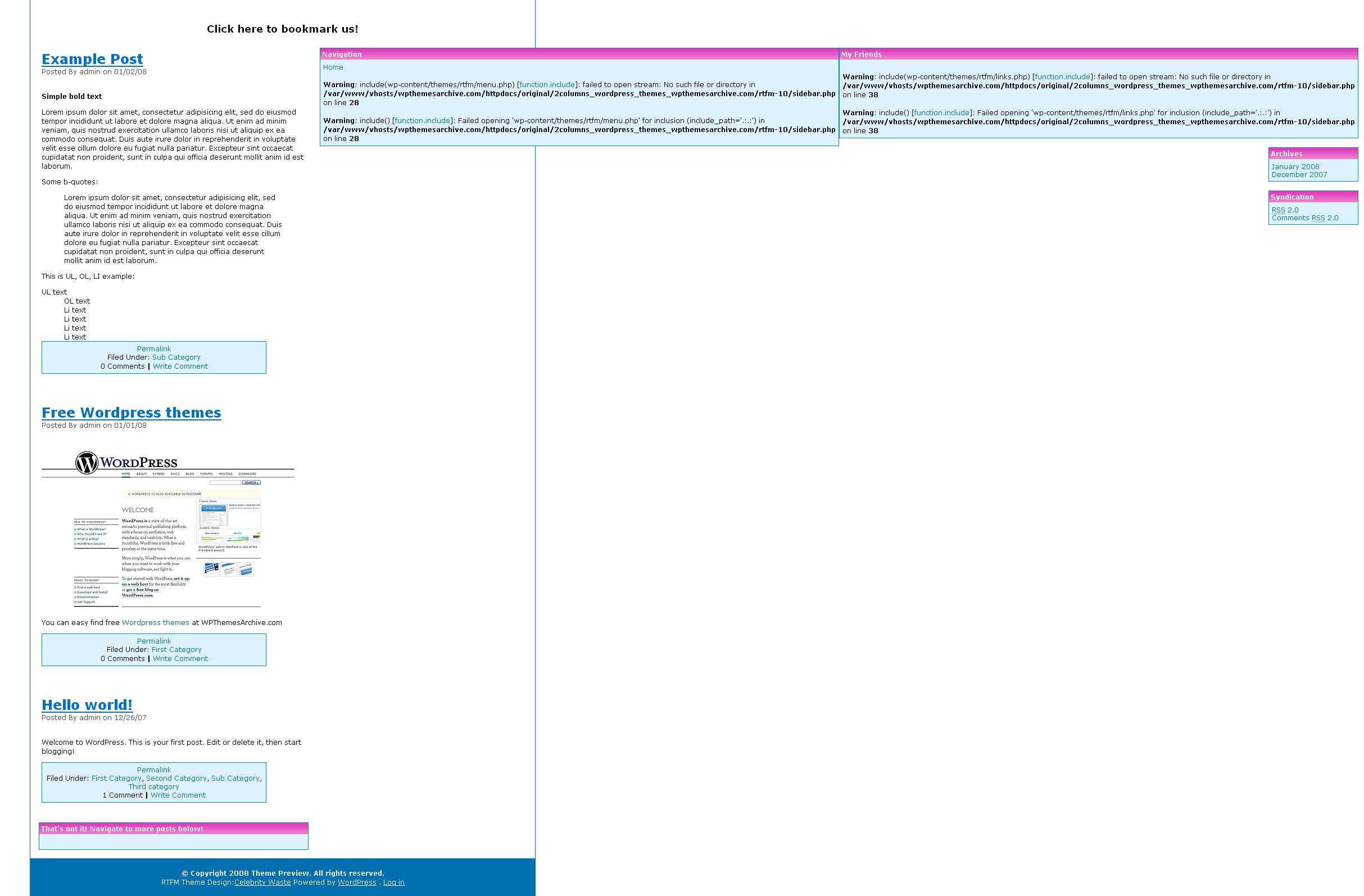Open the 'Wordpress themes' inline text link
Screen dimensions: 1364x896
pyautogui.click(x=155, y=623)
